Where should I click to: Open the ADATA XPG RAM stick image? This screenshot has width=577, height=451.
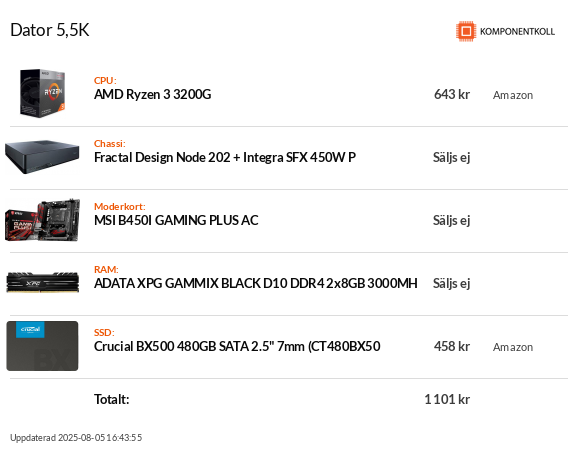click(x=42, y=283)
